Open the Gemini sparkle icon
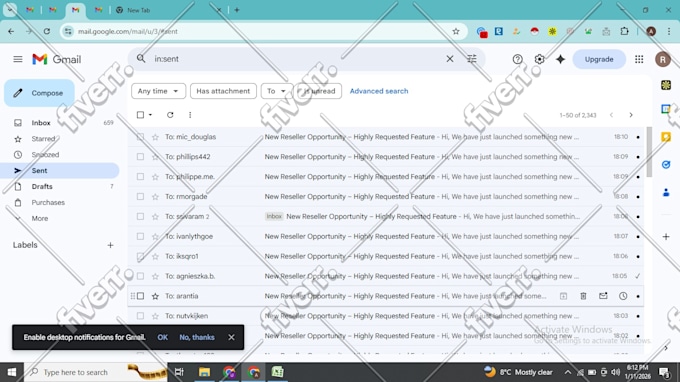Screen dimensions: 680x382 pyautogui.click(x=560, y=59)
